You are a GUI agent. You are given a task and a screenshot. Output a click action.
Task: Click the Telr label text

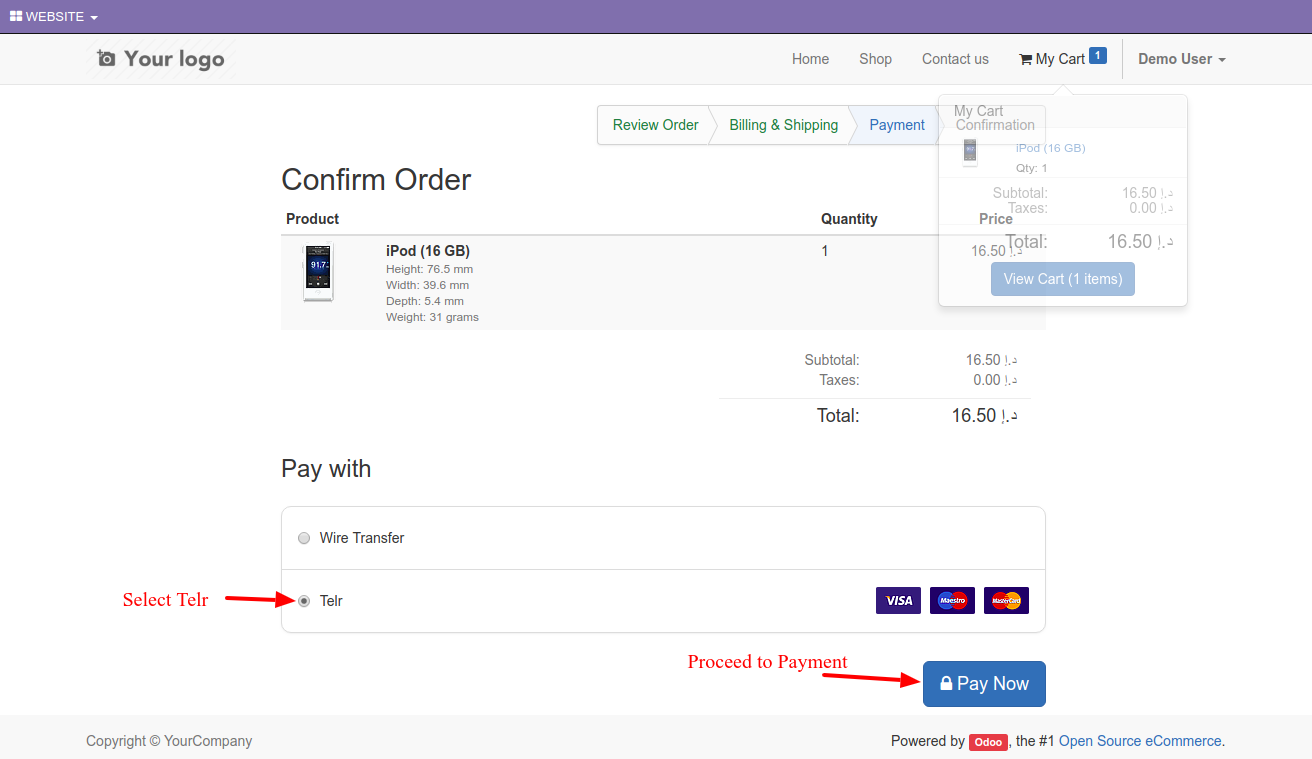331,601
